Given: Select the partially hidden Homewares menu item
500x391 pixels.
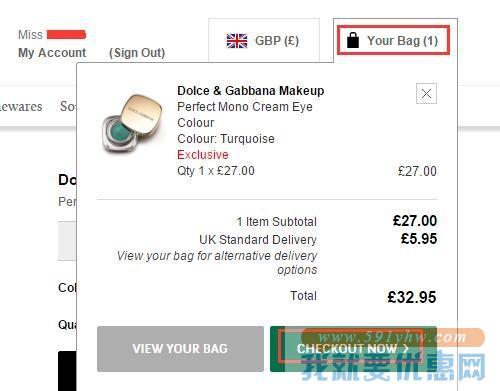Looking at the screenshot, I should click(x=21, y=107).
